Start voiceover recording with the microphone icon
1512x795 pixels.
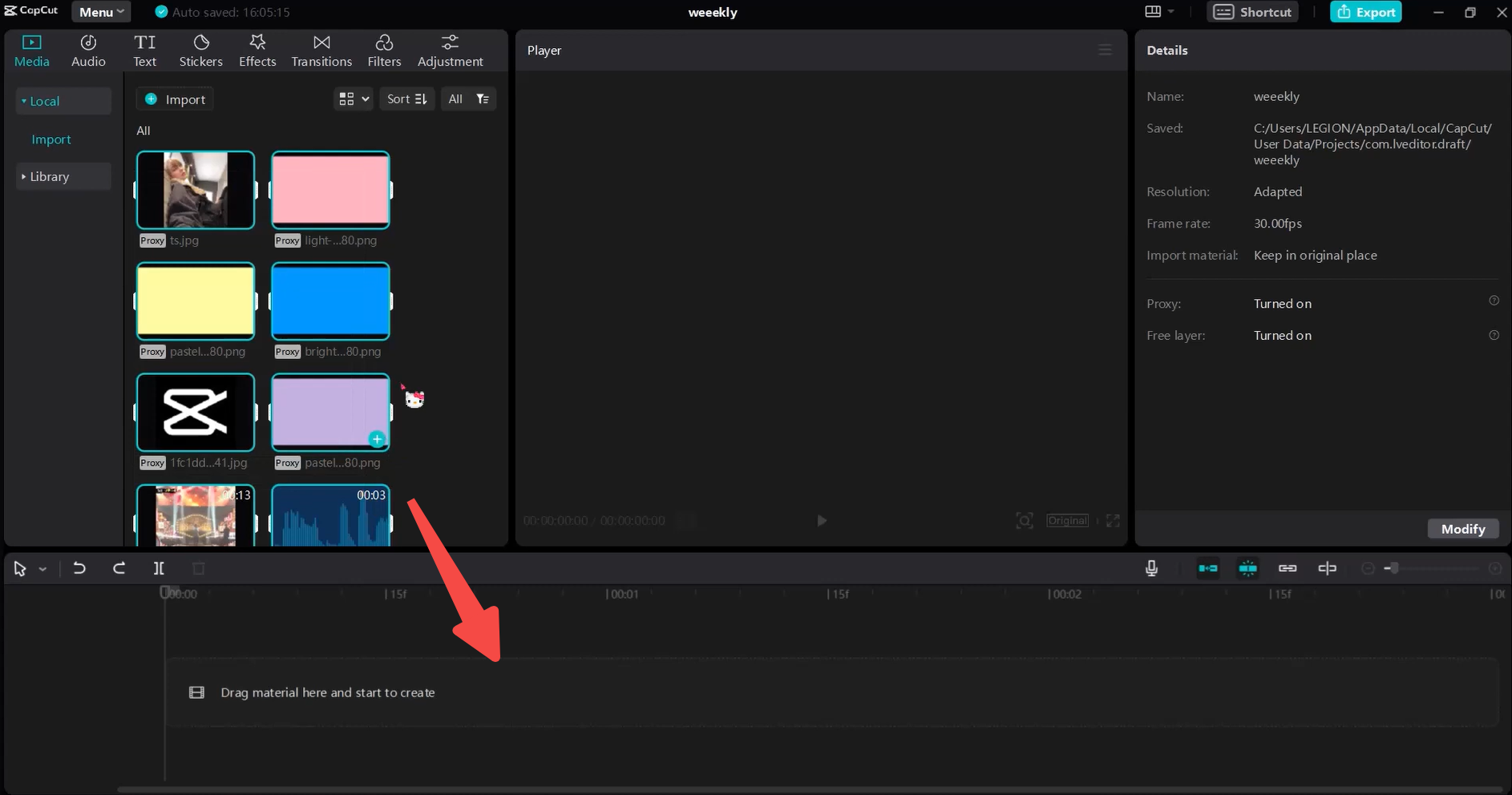coord(1151,568)
